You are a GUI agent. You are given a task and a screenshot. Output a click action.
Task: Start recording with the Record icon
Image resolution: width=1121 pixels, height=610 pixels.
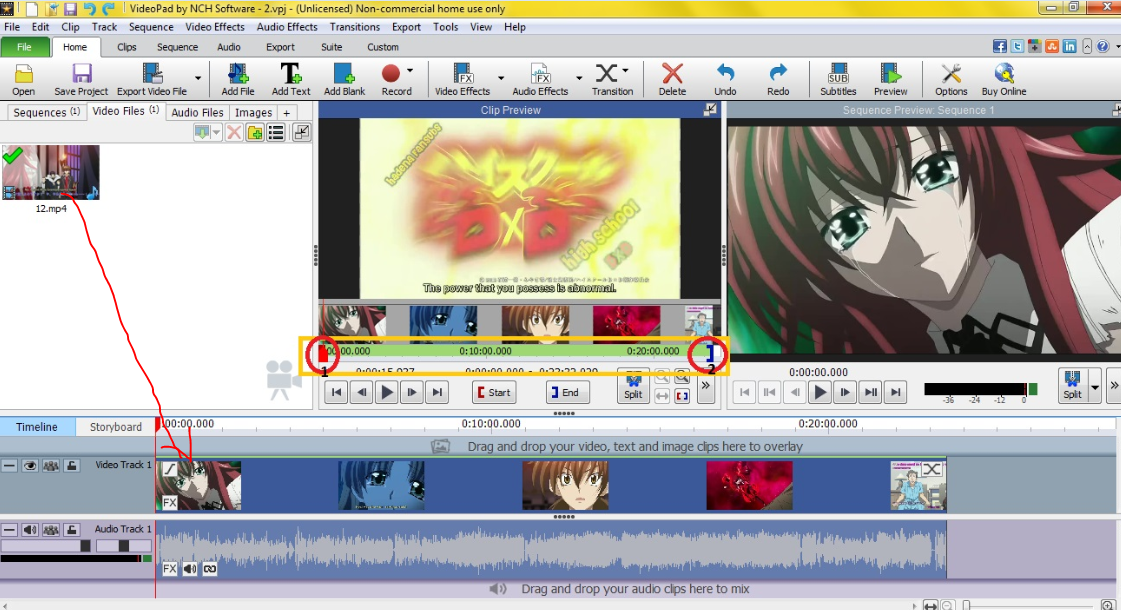392,80
